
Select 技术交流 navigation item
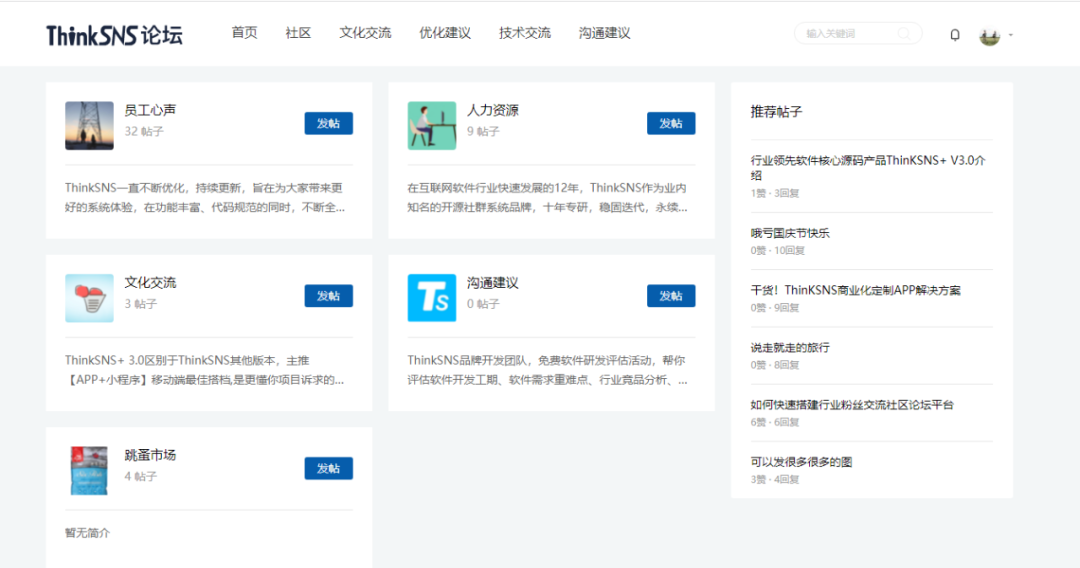525,33
